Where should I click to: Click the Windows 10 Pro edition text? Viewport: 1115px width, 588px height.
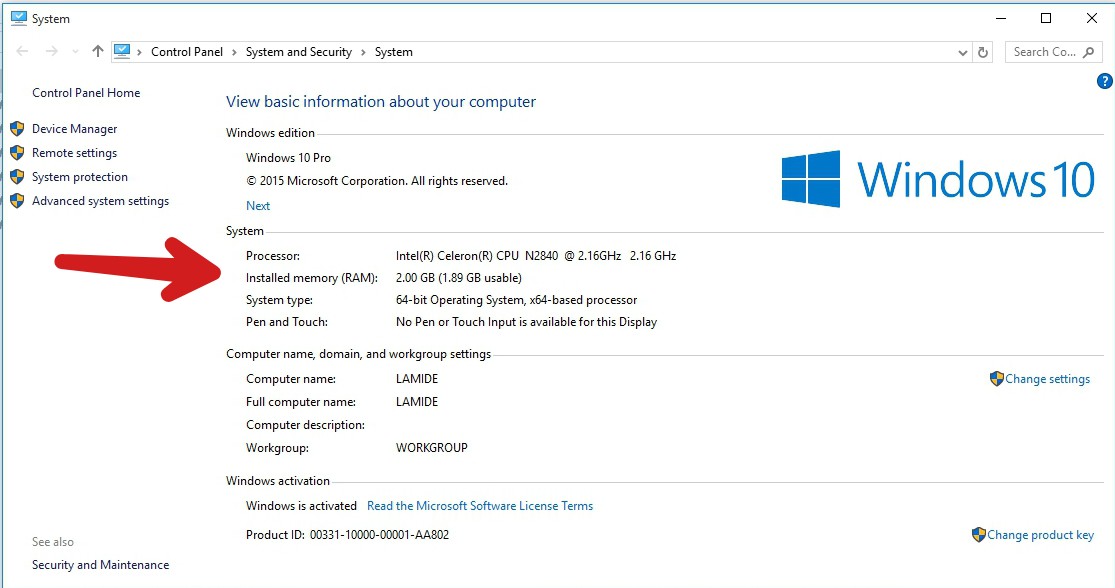click(x=289, y=158)
